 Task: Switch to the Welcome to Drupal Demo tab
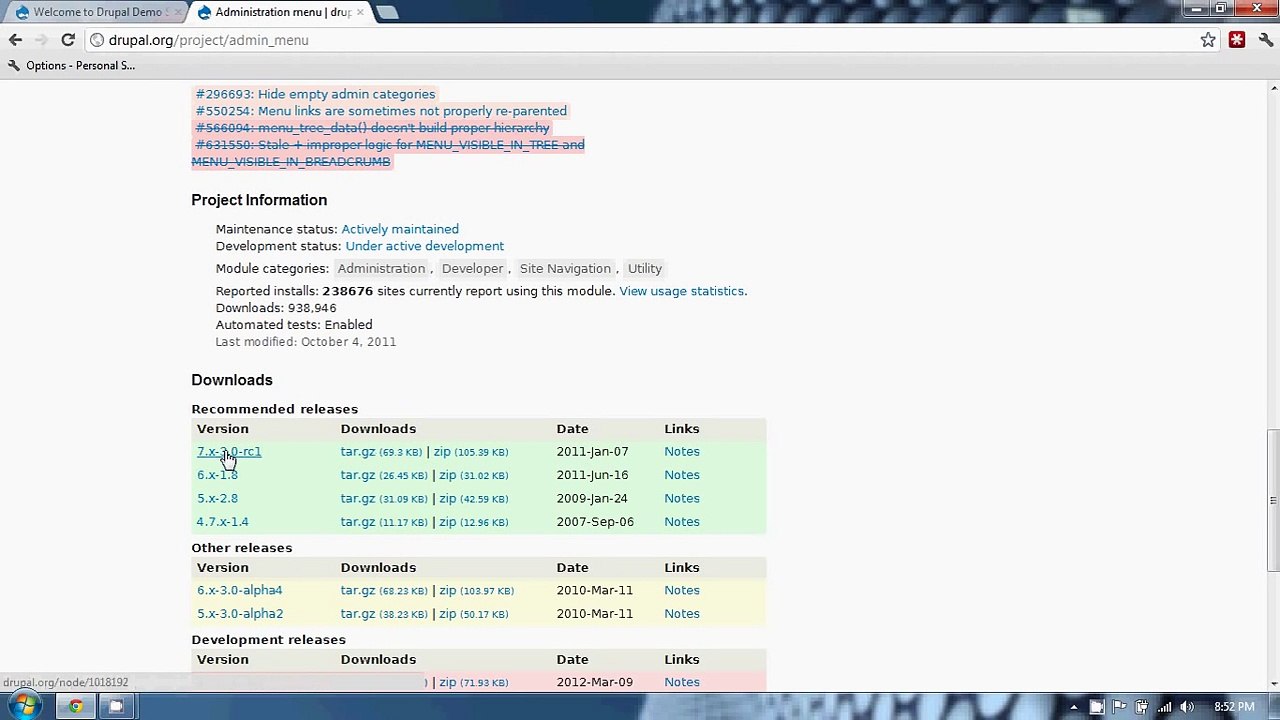[96, 12]
